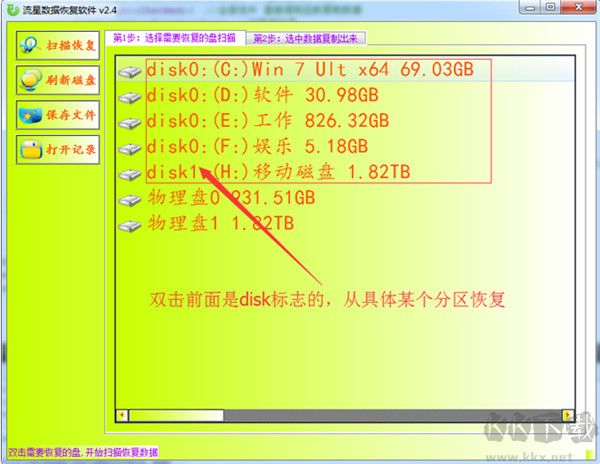Select disk0:(C:)Win 7 Ult x64 69.03GB entry
Viewport: 600px width, 464px height.
(x=310, y=70)
